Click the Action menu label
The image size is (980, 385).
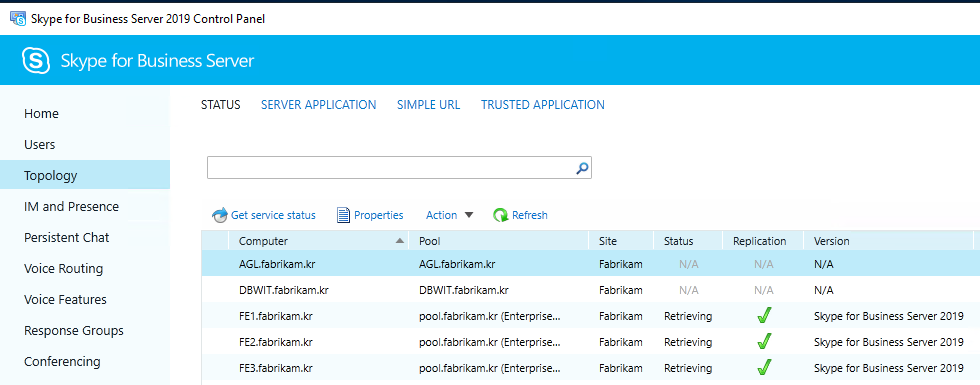[441, 215]
